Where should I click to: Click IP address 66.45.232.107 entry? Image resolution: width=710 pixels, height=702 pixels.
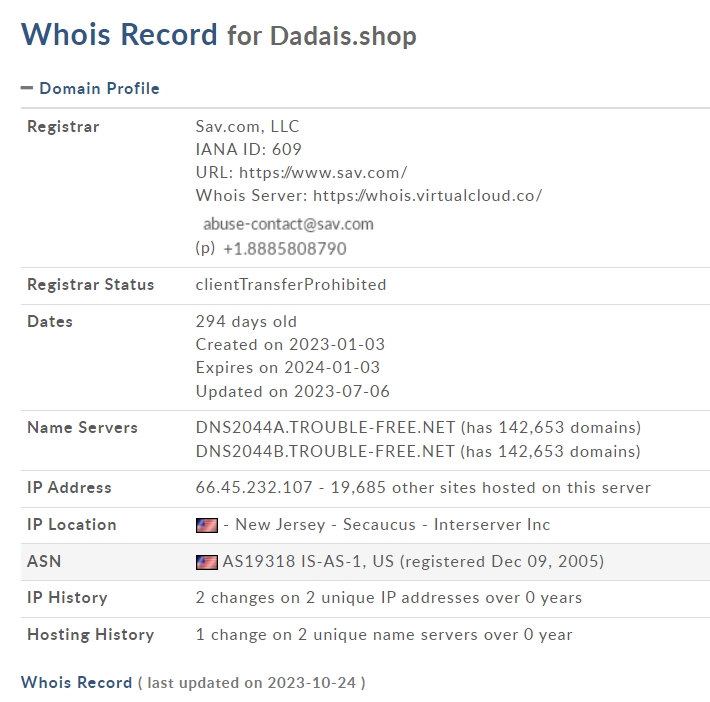pyautogui.click(x=254, y=488)
